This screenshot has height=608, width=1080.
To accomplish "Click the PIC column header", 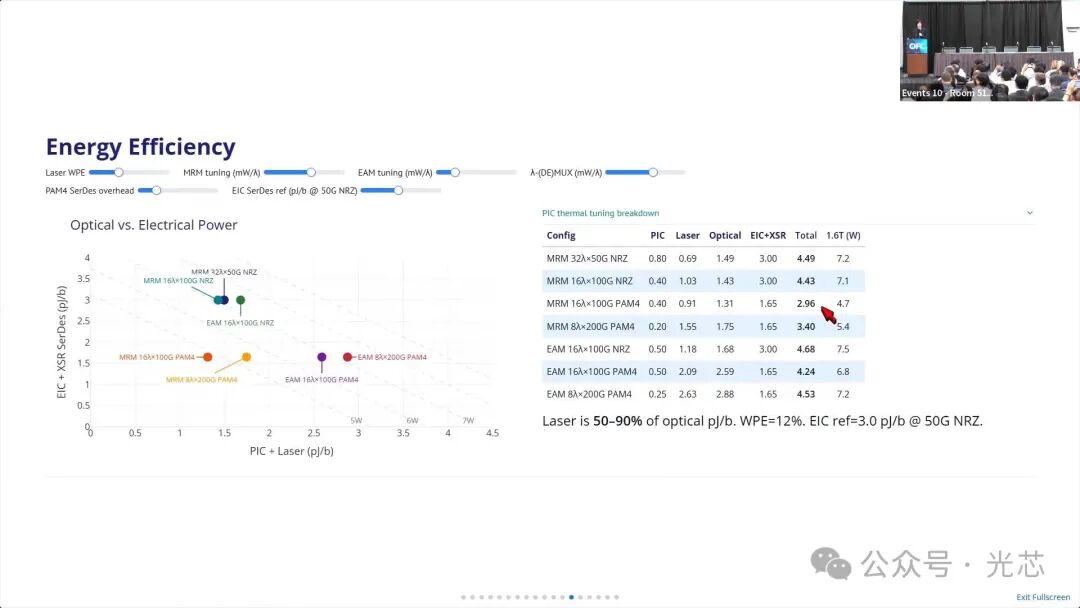I will pos(658,235).
